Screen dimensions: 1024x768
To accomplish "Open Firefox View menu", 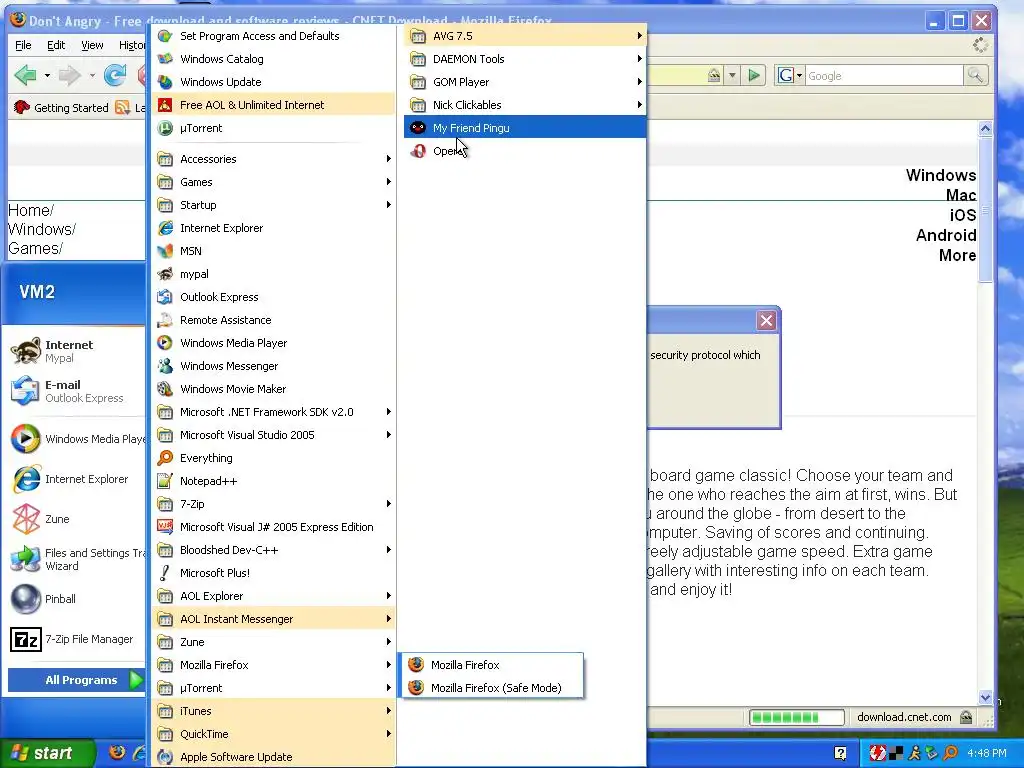I will pyautogui.click(x=92, y=45).
